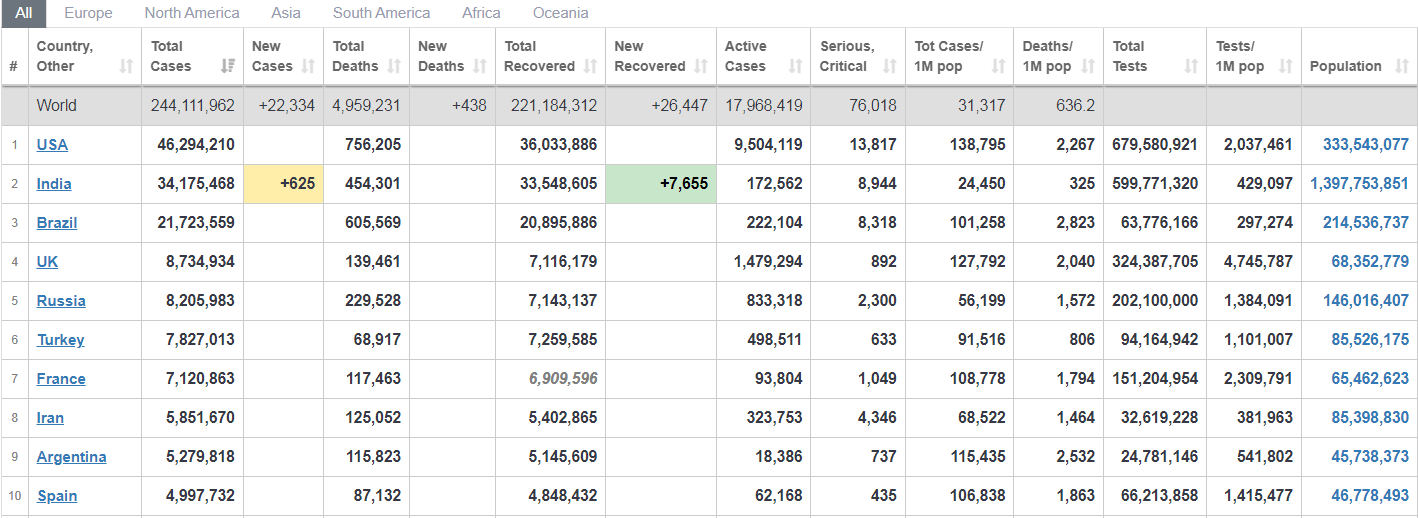Click sort icon beside New Deaths header
Image resolution: width=1418 pixels, height=518 pixels.
click(480, 66)
